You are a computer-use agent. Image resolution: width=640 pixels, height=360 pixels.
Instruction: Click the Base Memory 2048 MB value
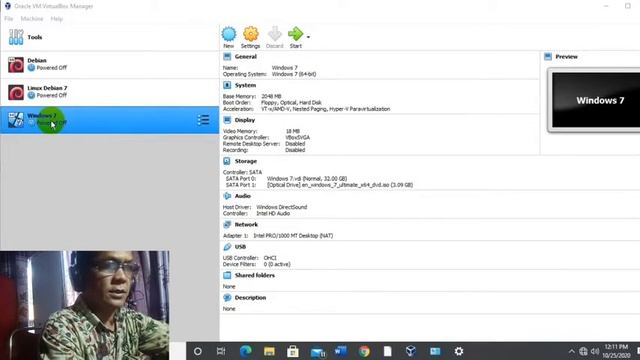tap(271, 96)
